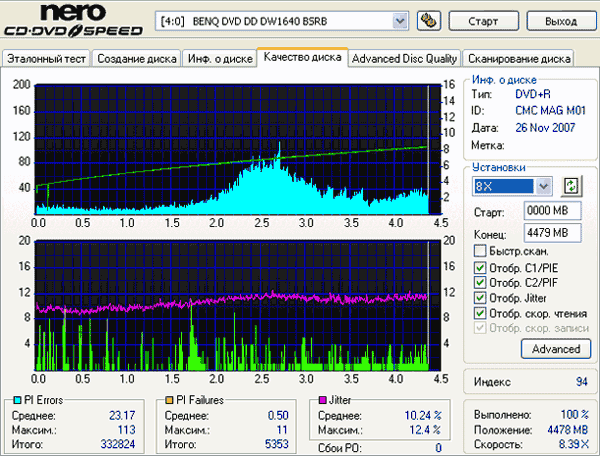600x456 pixels.
Task: Click the Выполнено value 100 %
Action: pyautogui.click(x=575, y=414)
